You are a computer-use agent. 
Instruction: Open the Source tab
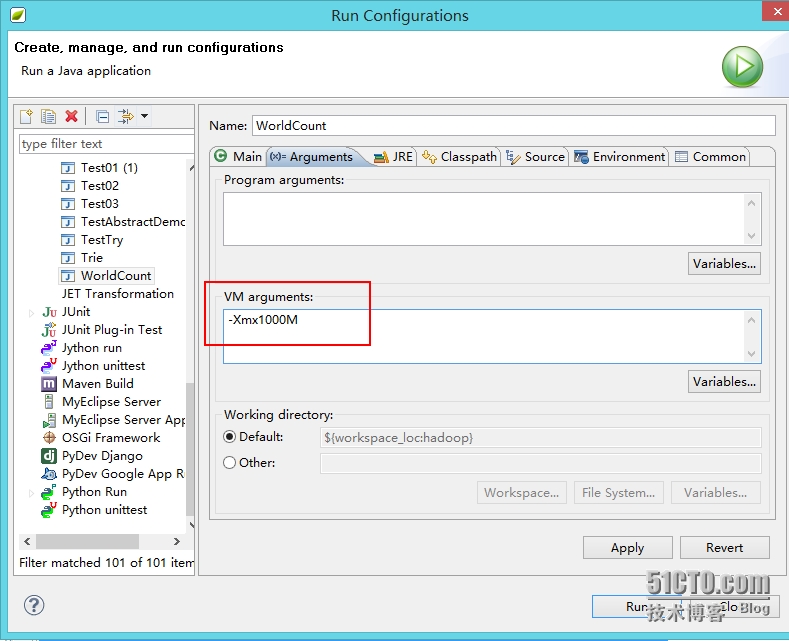point(535,156)
